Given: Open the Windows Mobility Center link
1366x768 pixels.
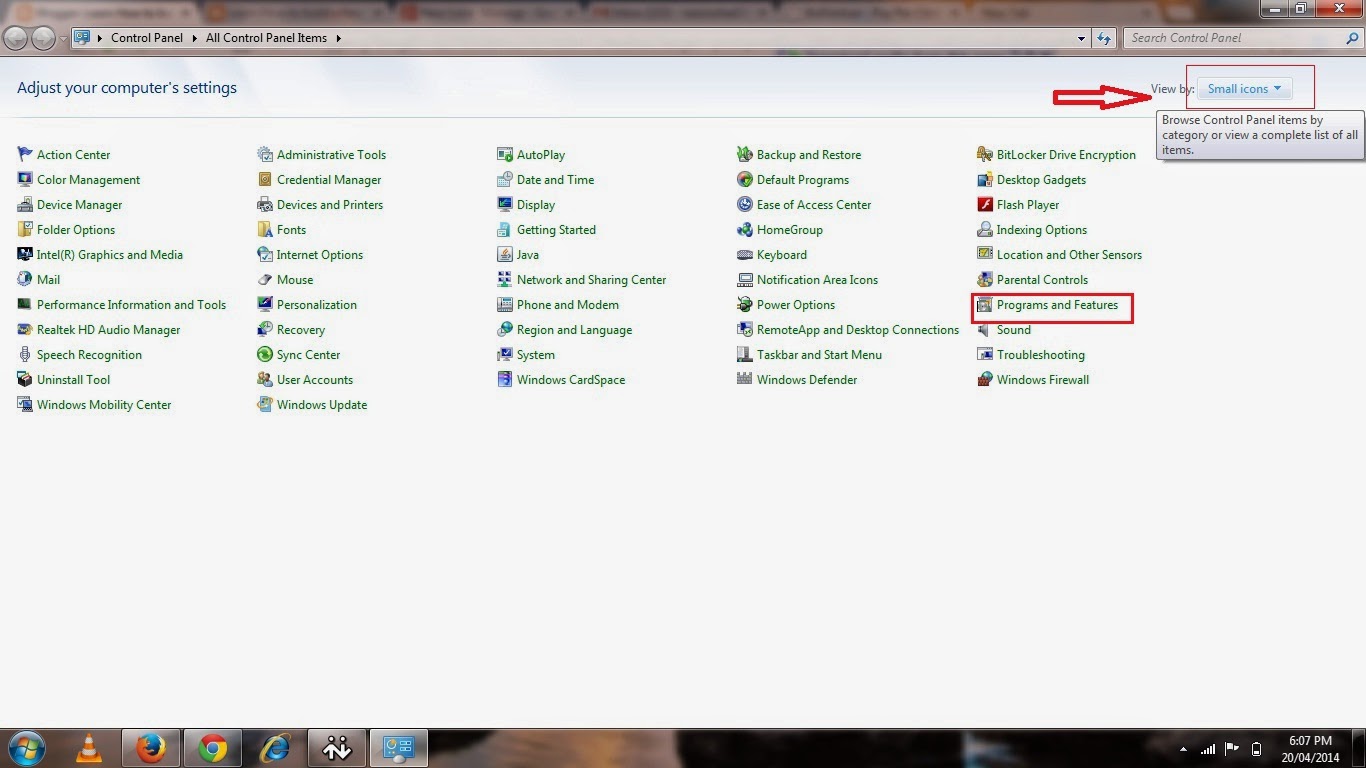Looking at the screenshot, I should tap(104, 404).
